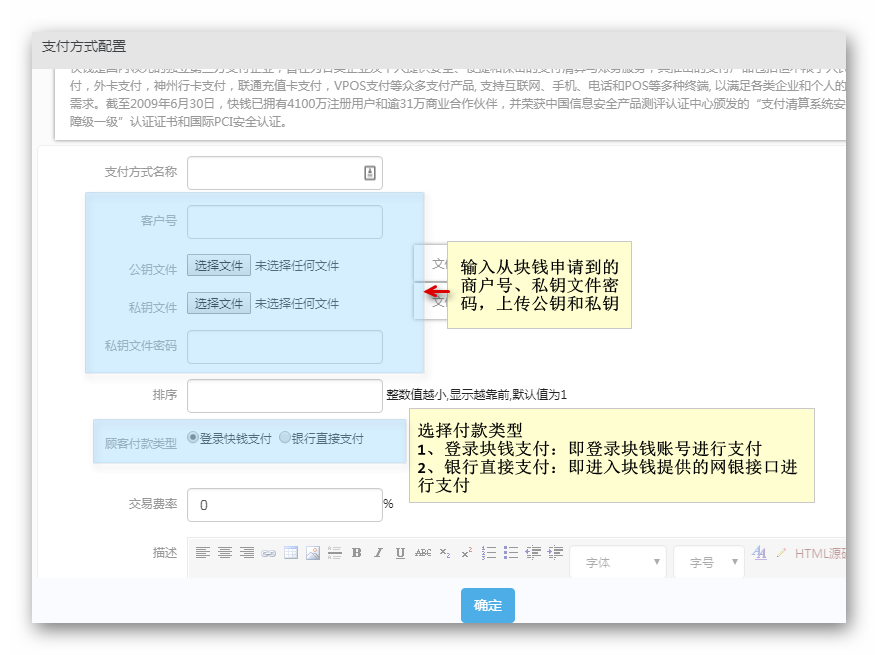The width and height of the screenshot is (878, 655).
Task: Decrease indent (outdent) icon
Action: click(x=533, y=553)
